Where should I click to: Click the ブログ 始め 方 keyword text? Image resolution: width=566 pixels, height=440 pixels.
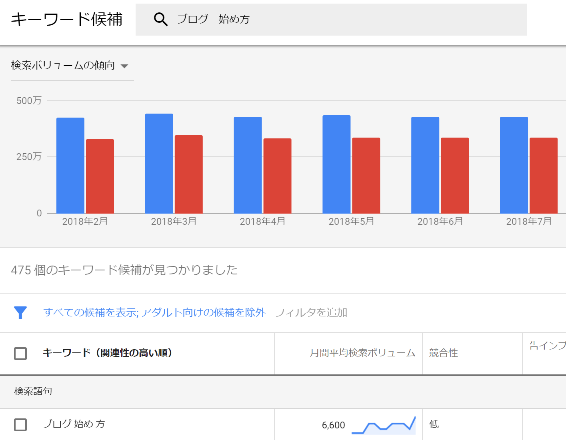[74, 424]
